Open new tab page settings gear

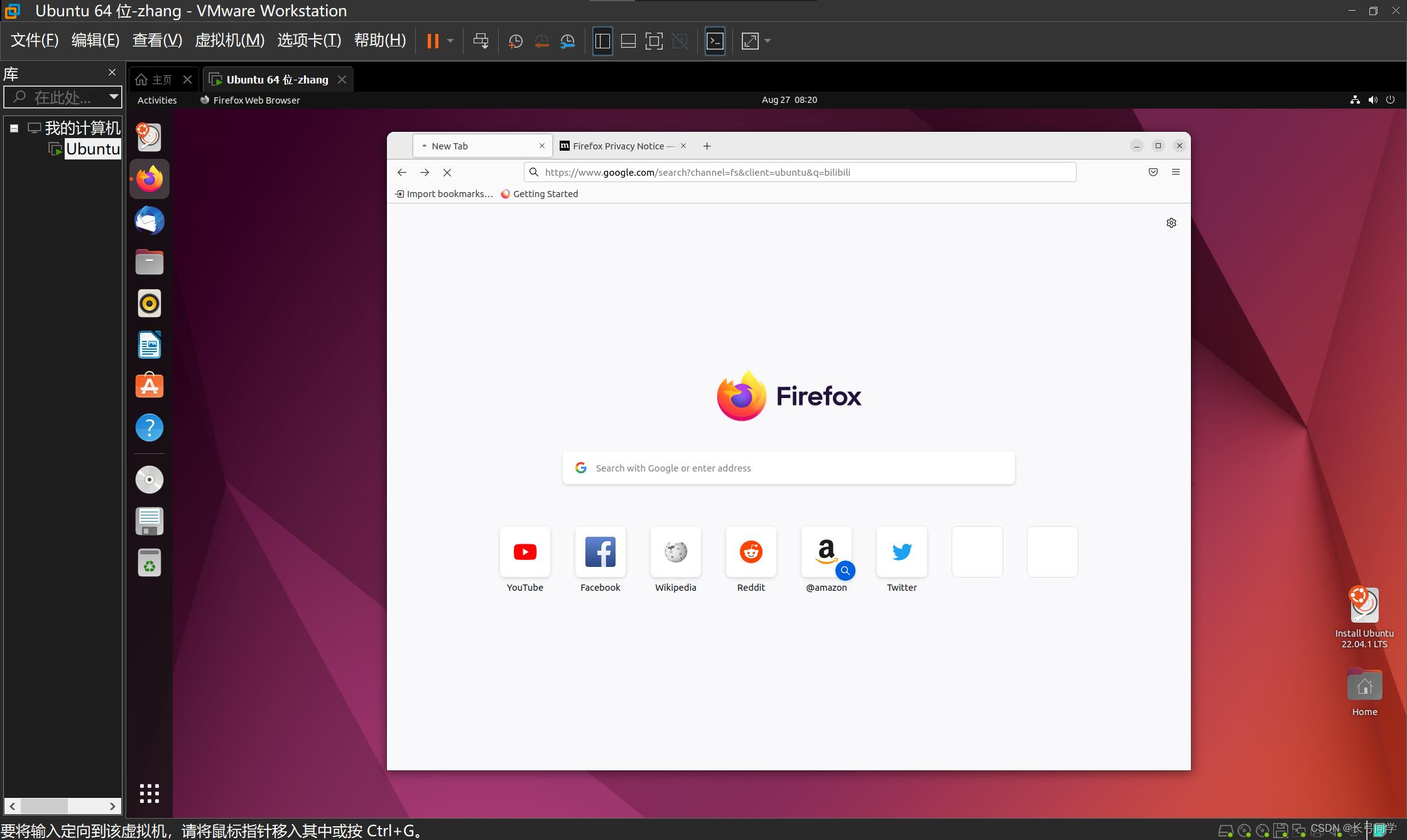point(1171,223)
